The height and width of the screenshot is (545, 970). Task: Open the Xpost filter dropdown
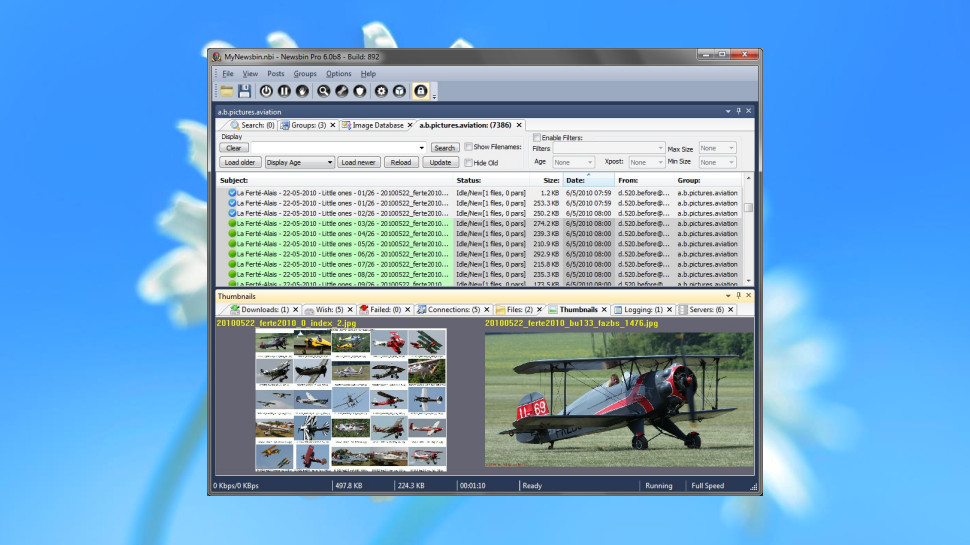[645, 162]
